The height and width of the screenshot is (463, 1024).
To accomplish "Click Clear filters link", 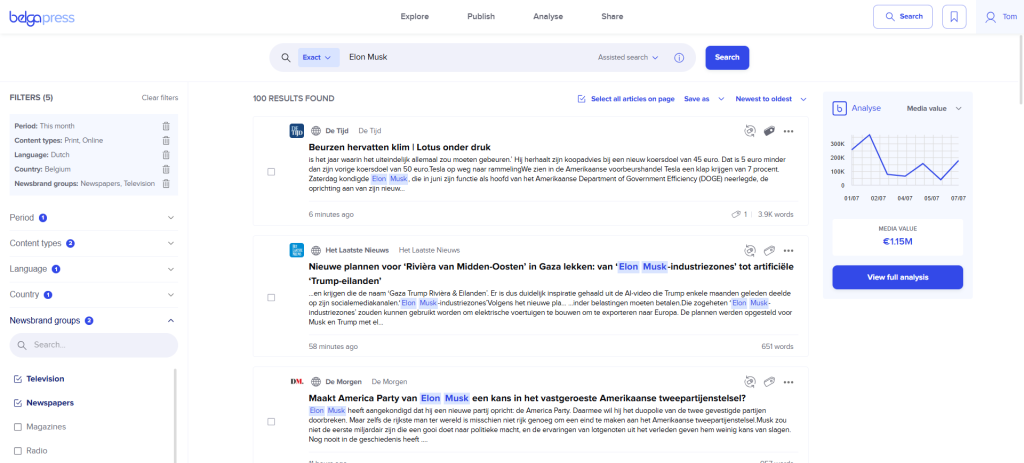I will point(160,98).
